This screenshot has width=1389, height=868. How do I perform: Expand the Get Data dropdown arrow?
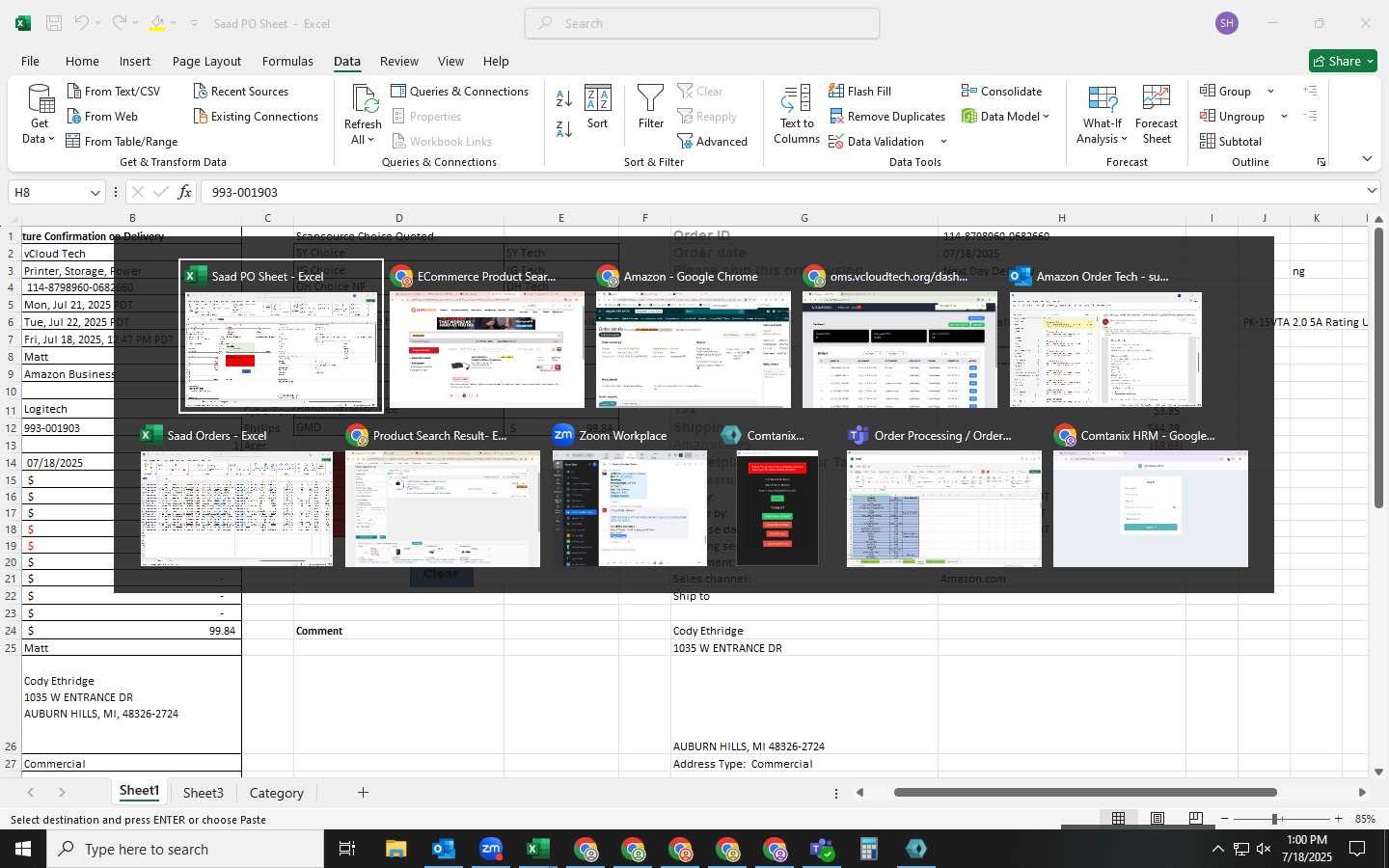[51, 139]
